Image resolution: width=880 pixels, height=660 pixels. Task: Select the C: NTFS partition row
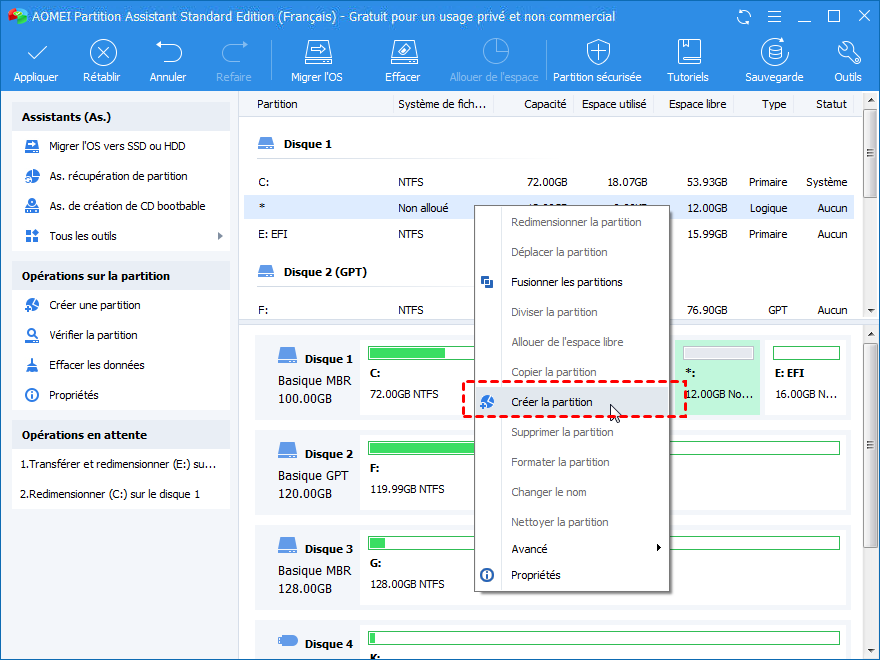coord(549,182)
